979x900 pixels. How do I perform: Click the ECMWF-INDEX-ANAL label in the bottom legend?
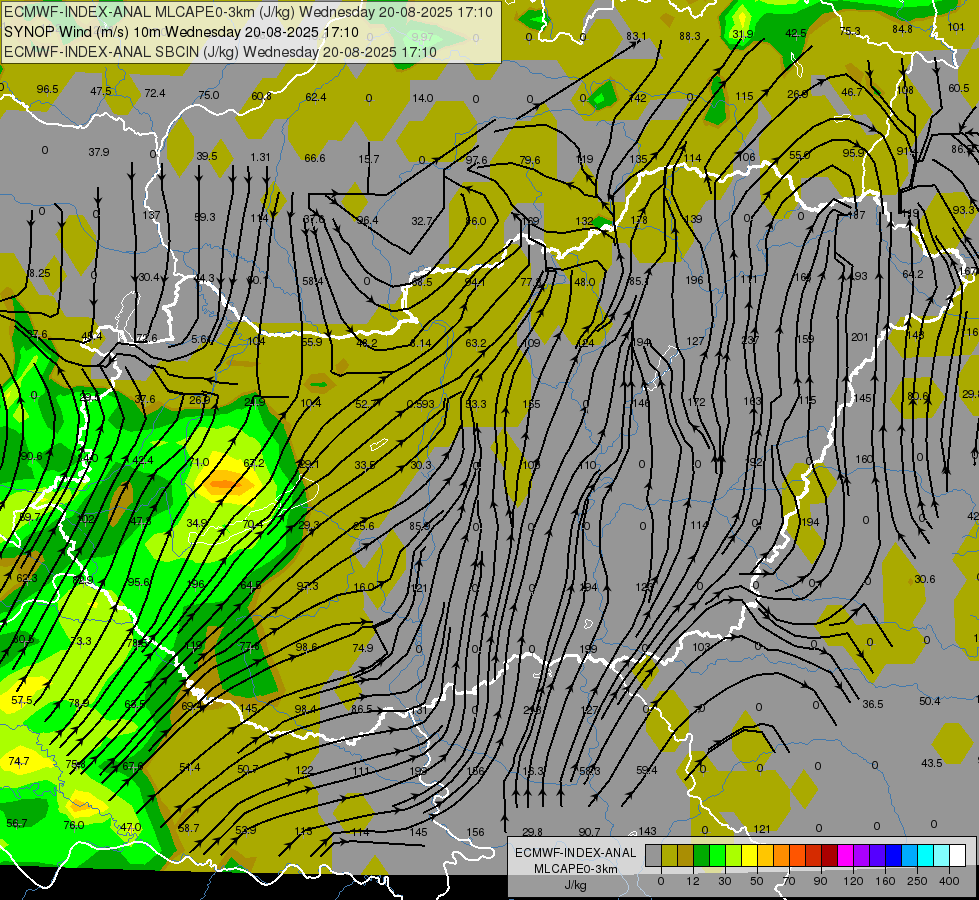coord(575,853)
